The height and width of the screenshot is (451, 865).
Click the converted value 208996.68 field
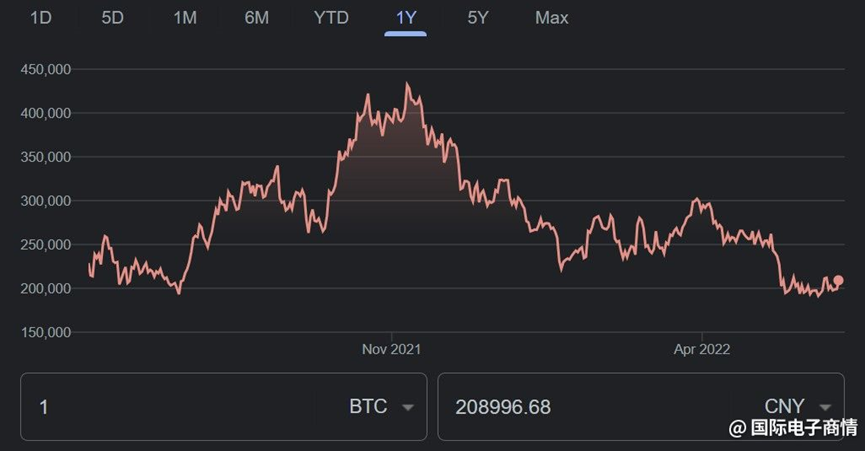pyautogui.click(x=585, y=407)
